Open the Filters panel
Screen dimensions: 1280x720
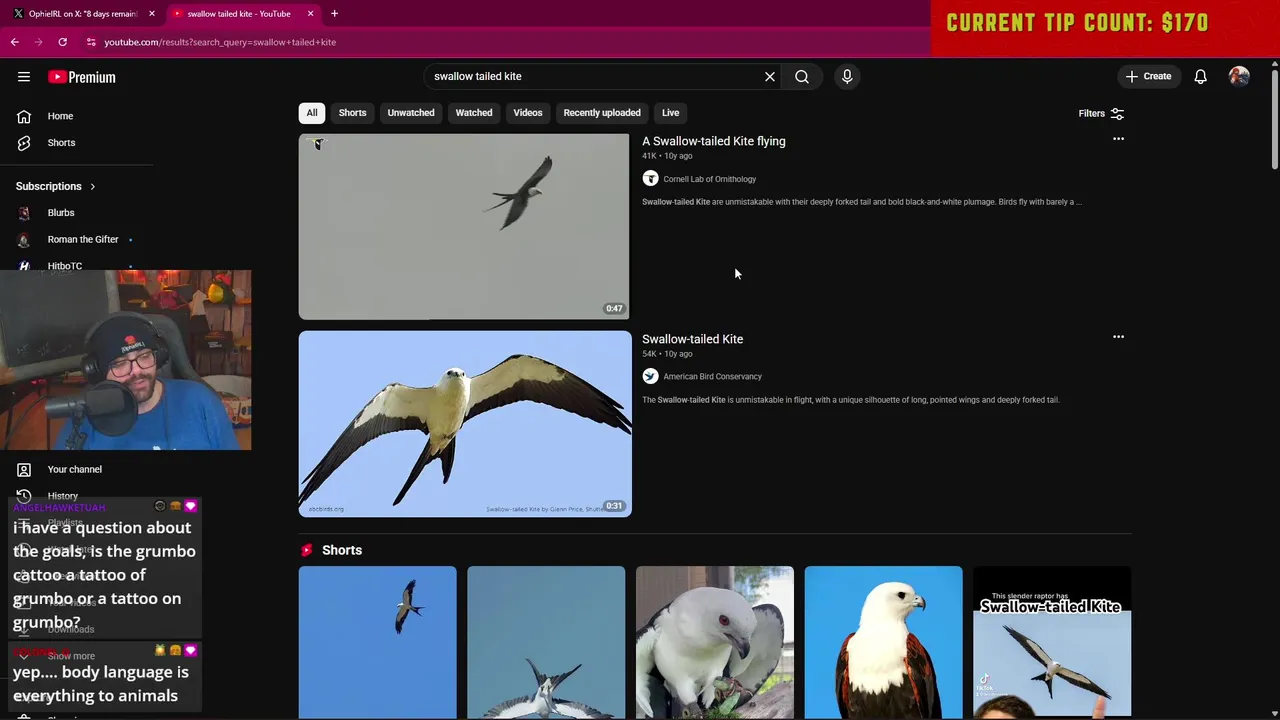pos(1101,114)
